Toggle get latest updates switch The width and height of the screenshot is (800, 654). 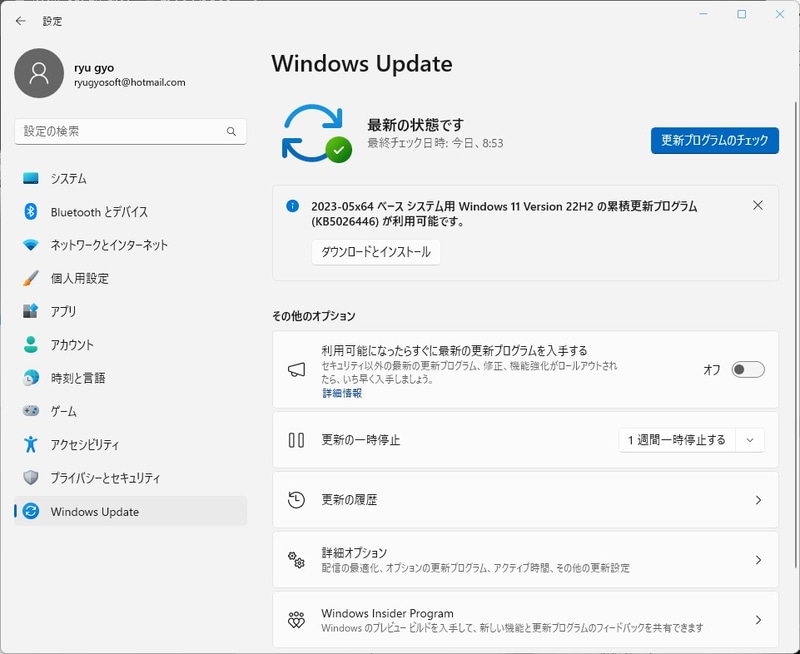click(x=748, y=369)
